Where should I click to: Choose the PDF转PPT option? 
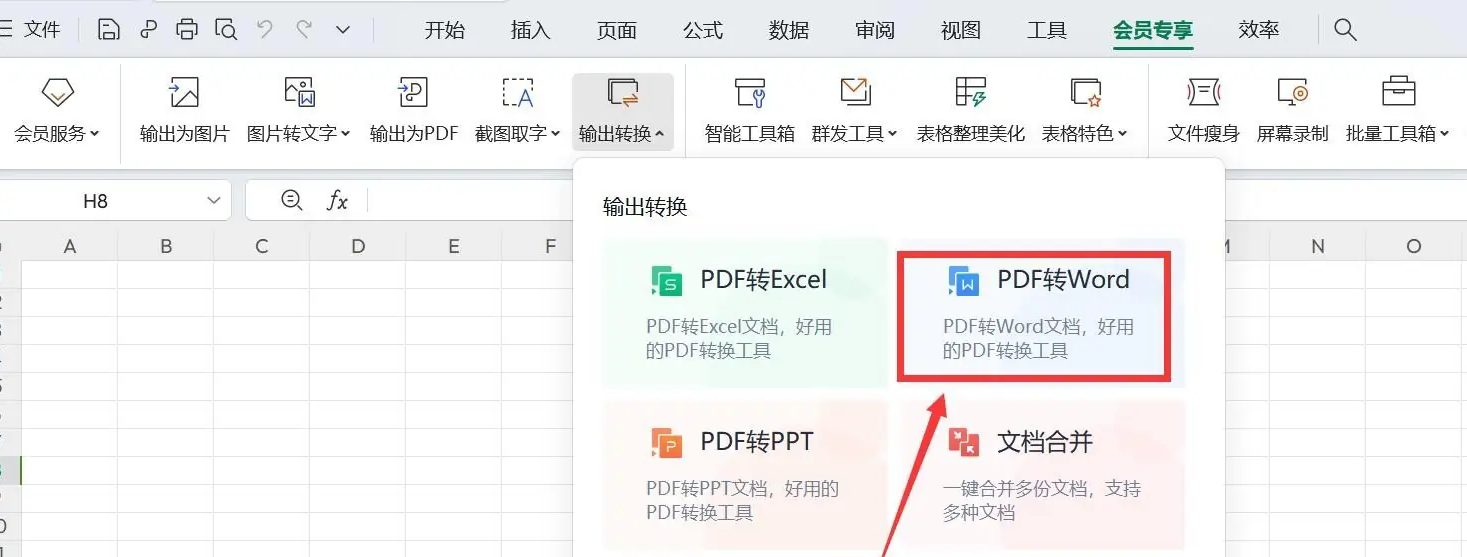pos(745,474)
